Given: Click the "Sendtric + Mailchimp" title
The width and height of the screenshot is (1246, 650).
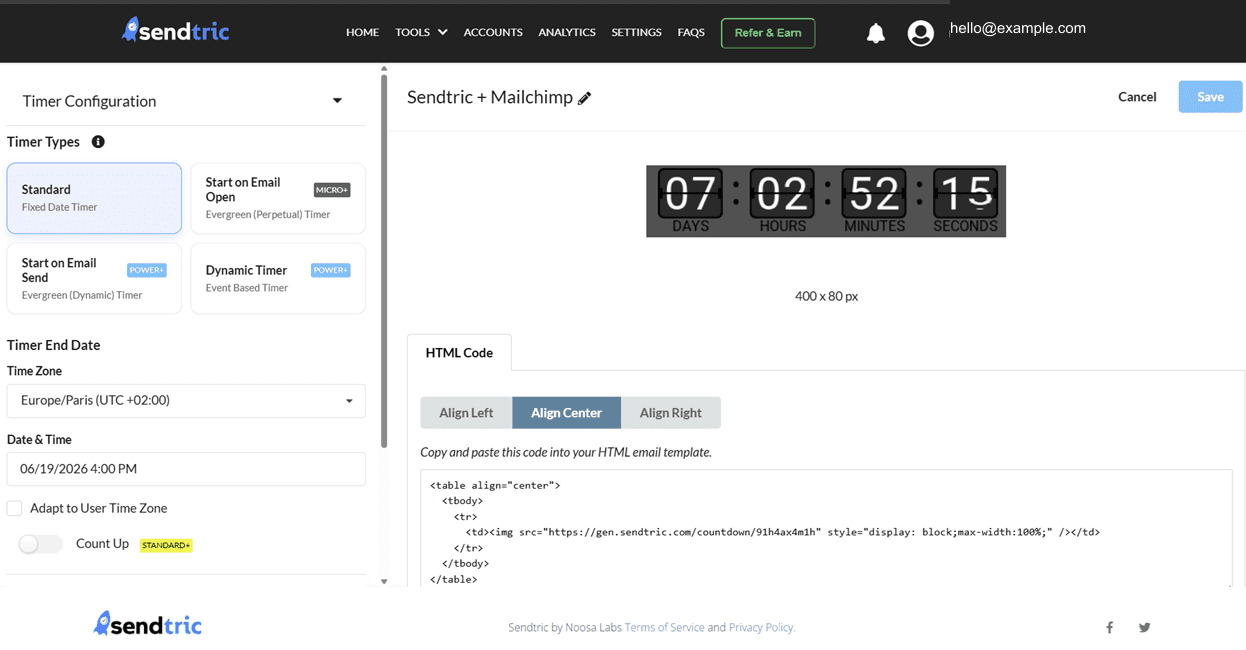Looking at the screenshot, I should click(490, 97).
